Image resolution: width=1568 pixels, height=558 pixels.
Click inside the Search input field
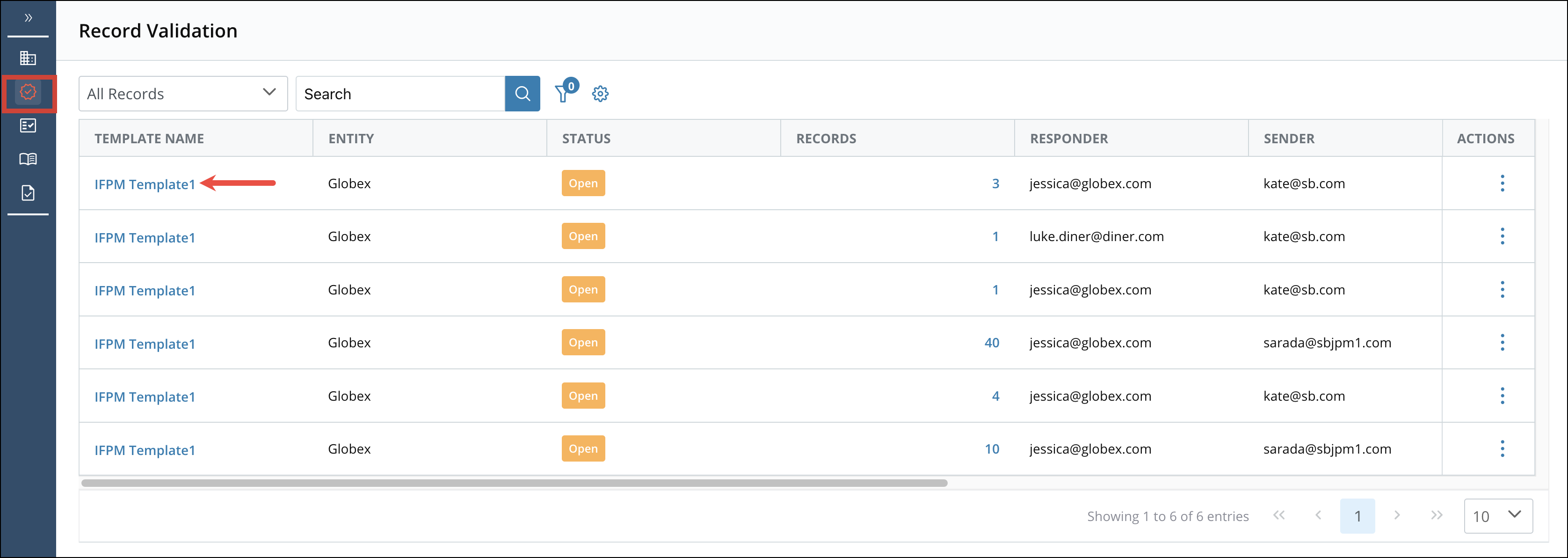tap(400, 94)
